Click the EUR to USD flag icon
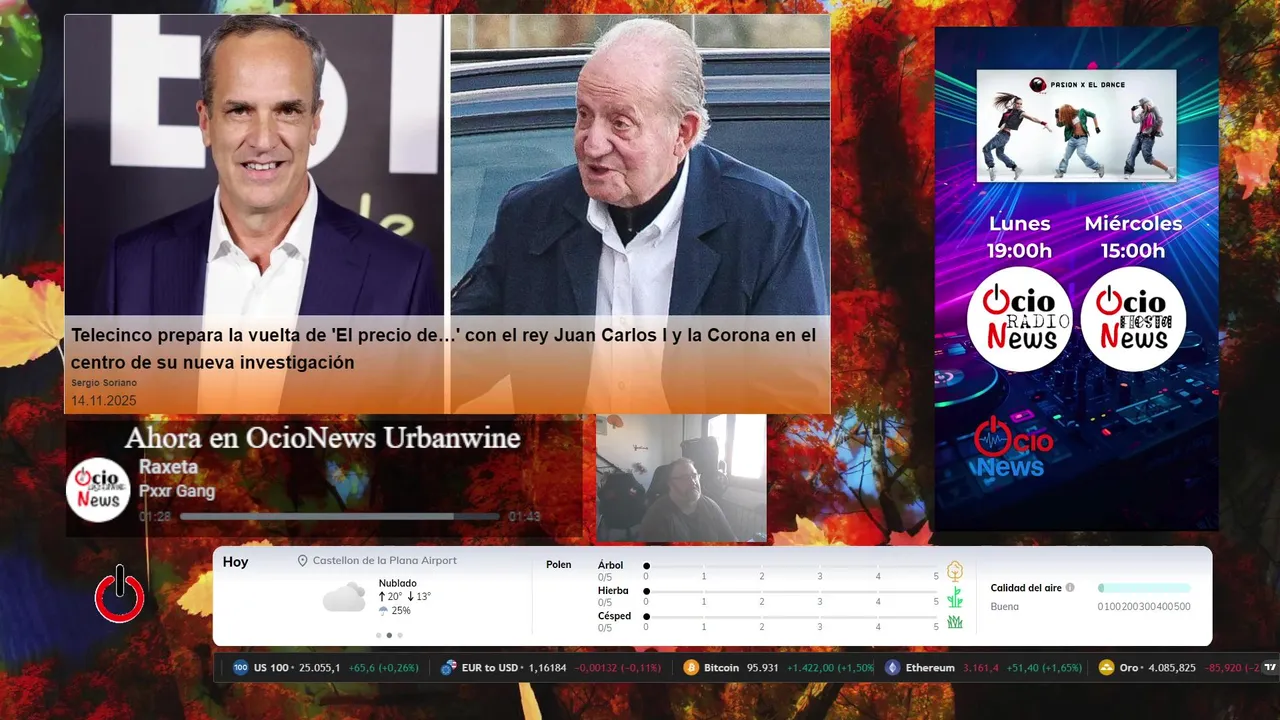The width and height of the screenshot is (1280, 720). 449,668
